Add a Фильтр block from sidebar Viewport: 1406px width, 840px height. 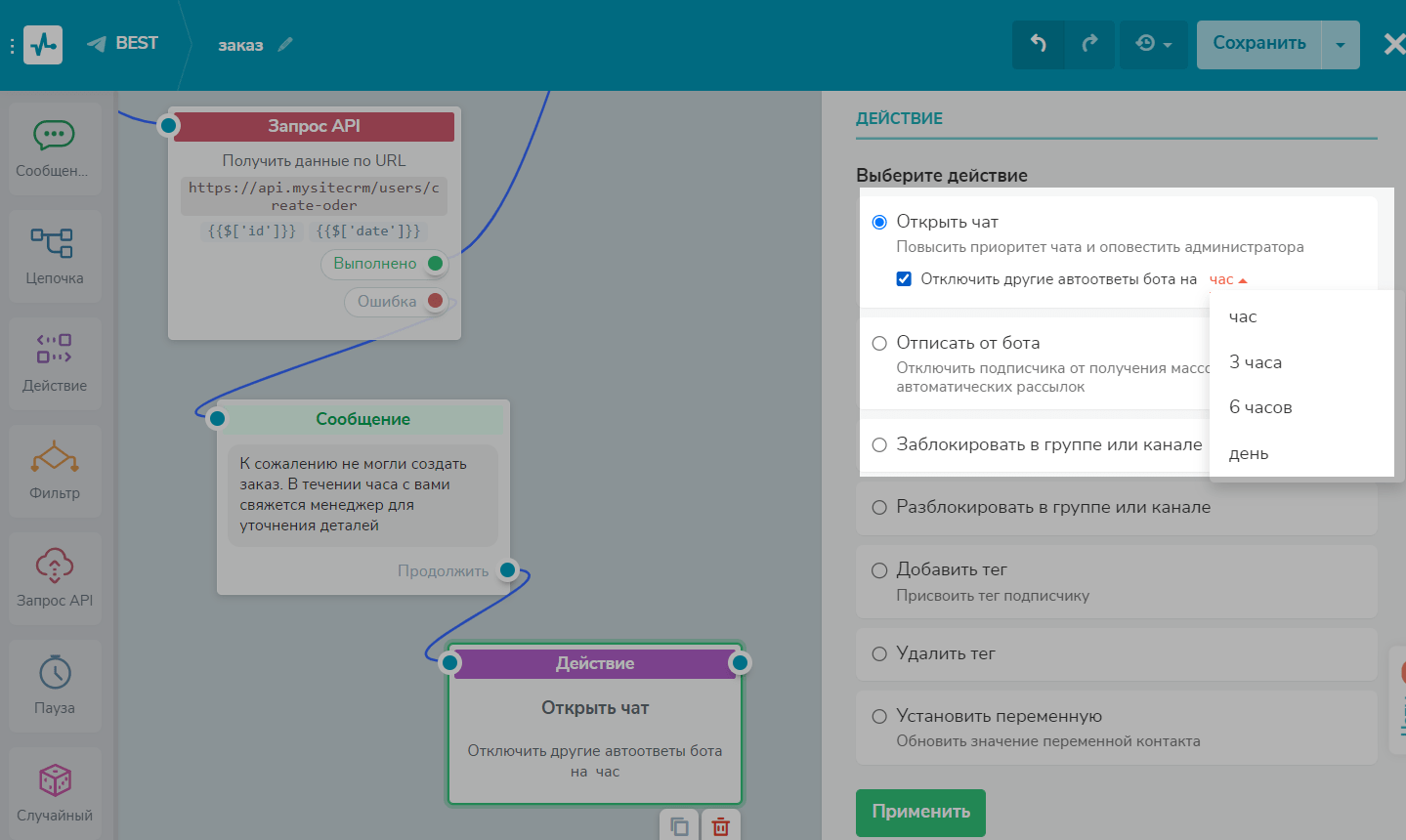55,471
